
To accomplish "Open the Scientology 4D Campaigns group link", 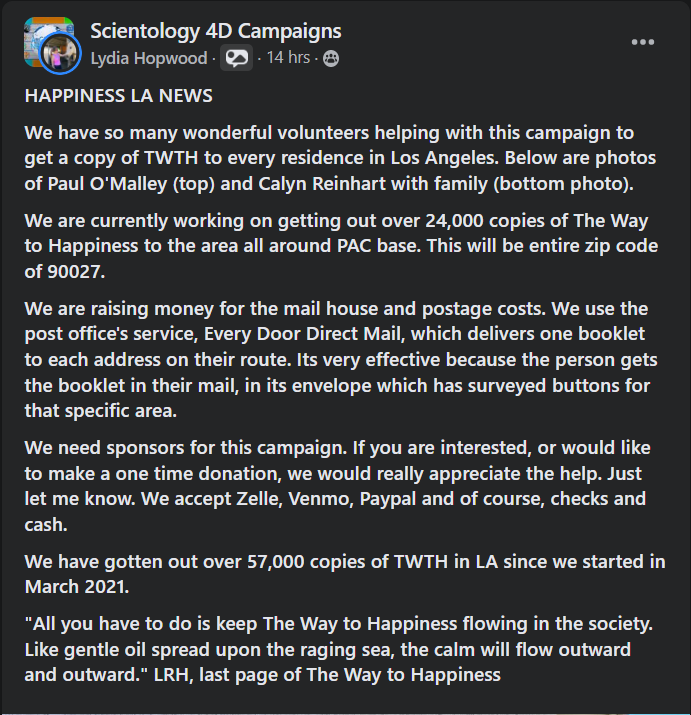I will tap(215, 31).
